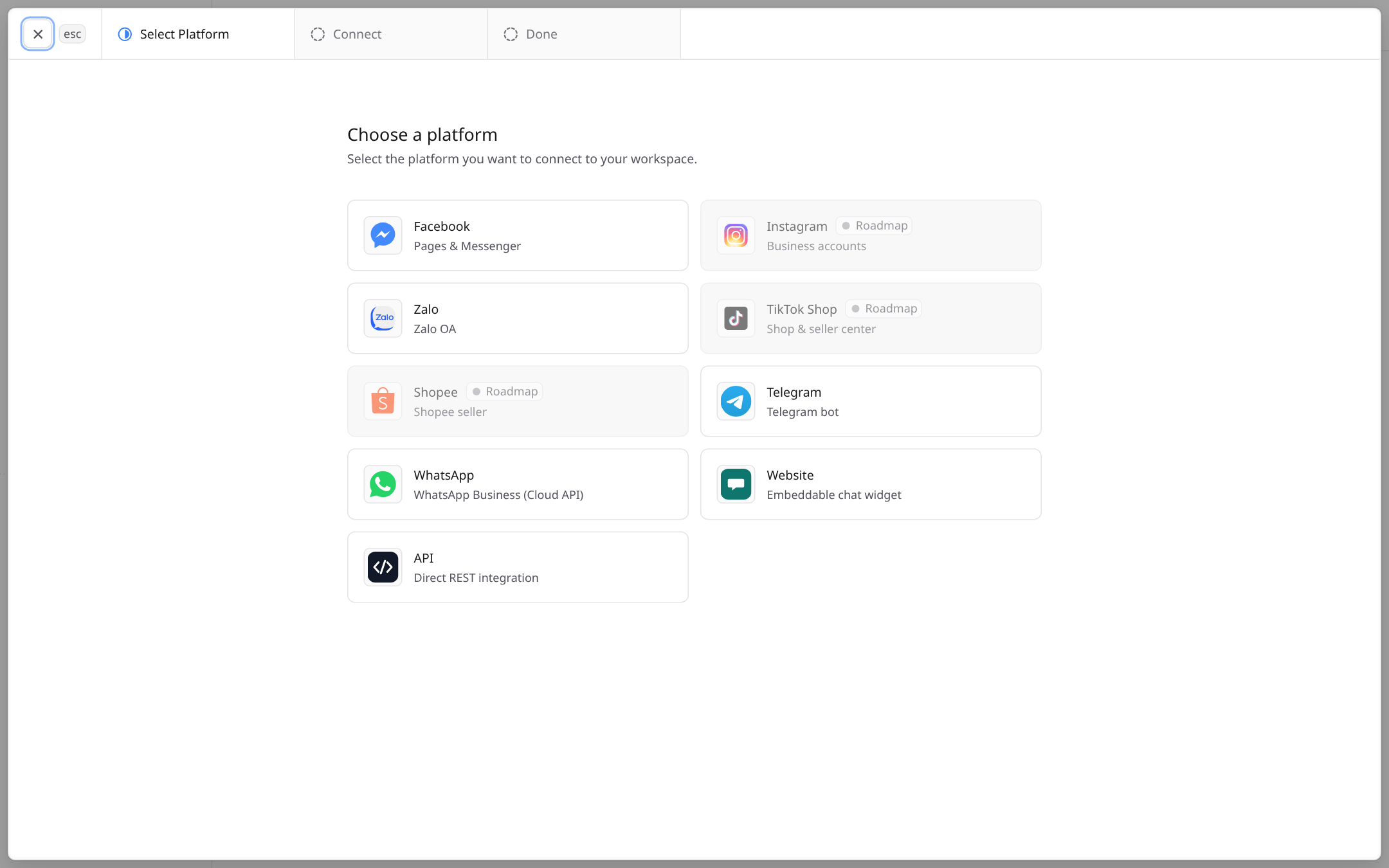This screenshot has height=868, width=1389.
Task: Click the Zalo logo icon
Action: [x=383, y=318]
